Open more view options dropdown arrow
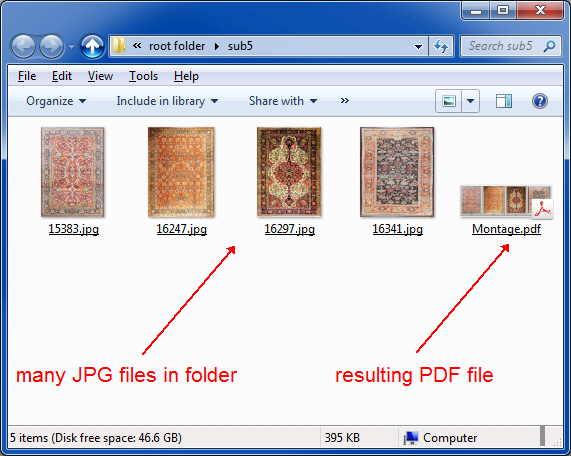The height and width of the screenshot is (456, 571). 470,101
